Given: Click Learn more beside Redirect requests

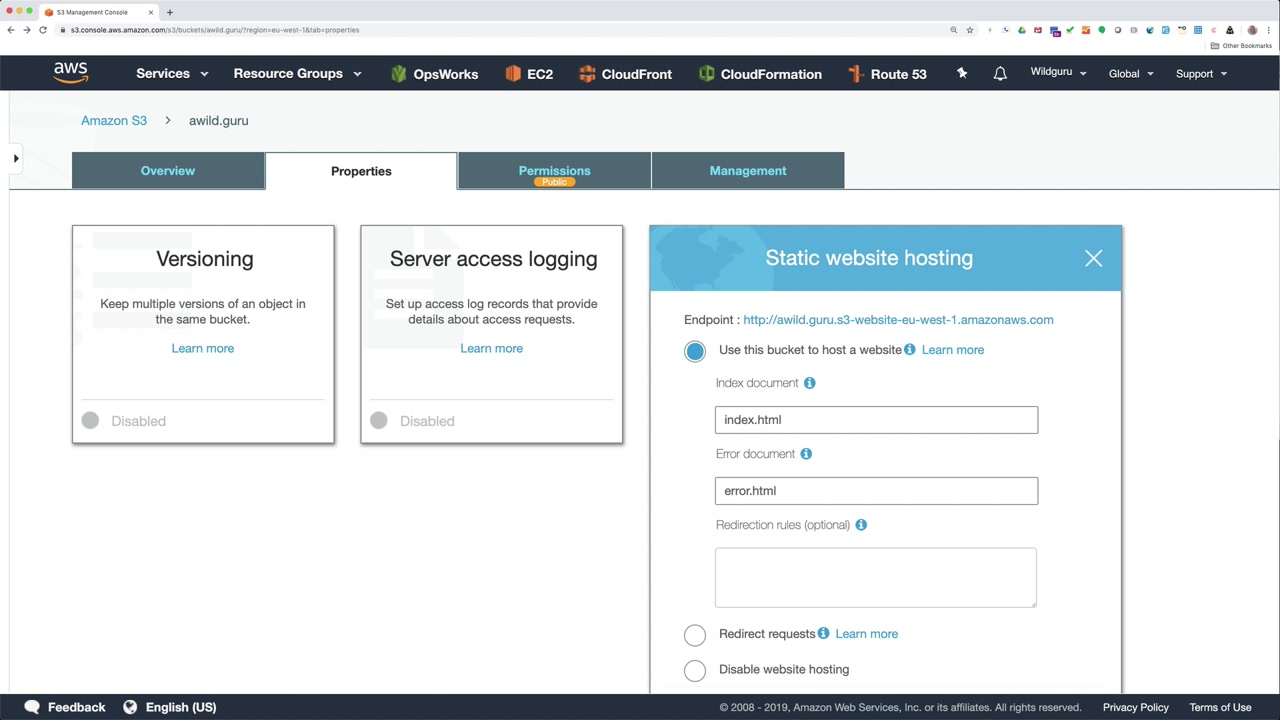Looking at the screenshot, I should (867, 634).
